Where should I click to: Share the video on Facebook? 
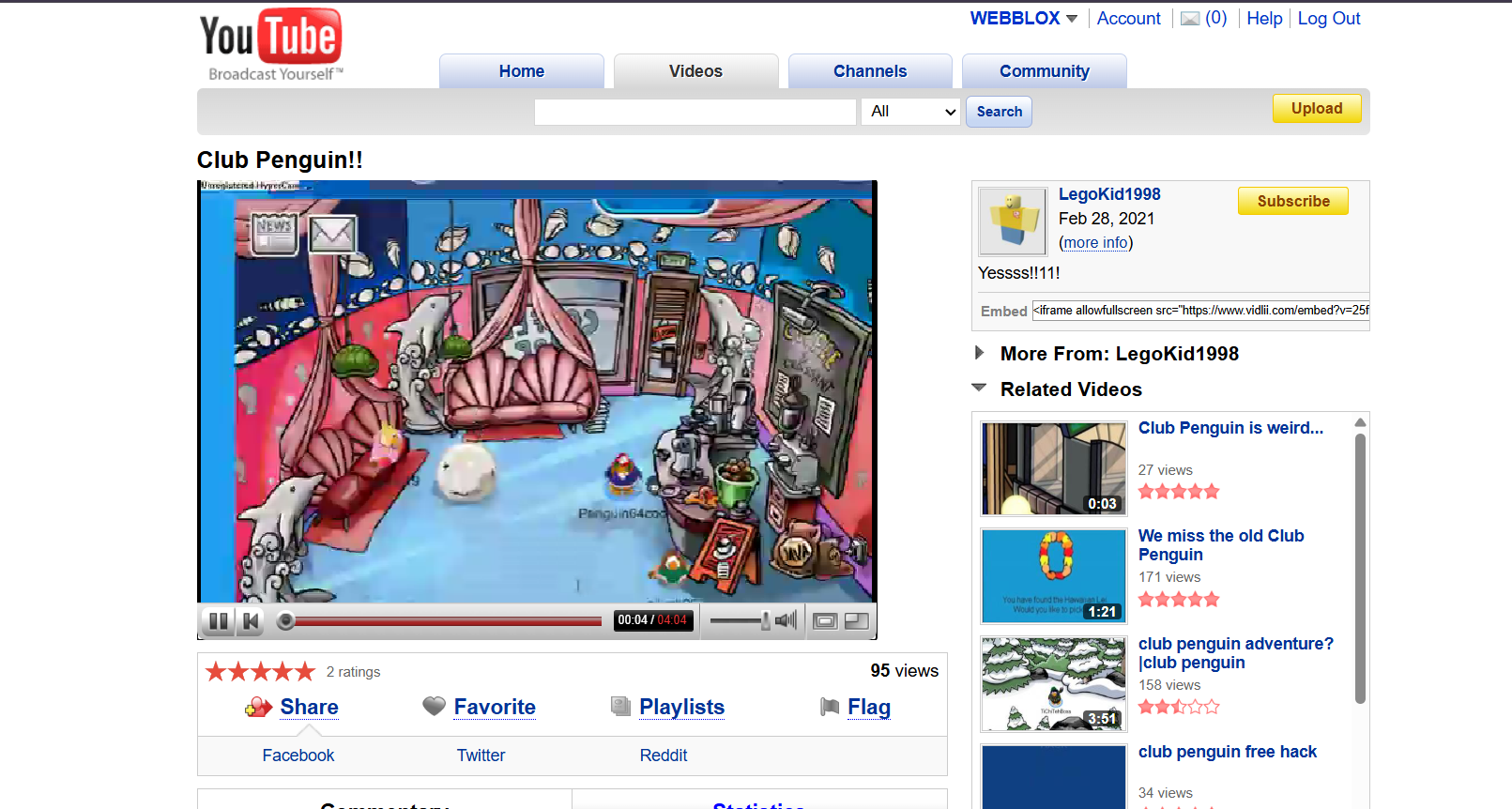(x=298, y=756)
